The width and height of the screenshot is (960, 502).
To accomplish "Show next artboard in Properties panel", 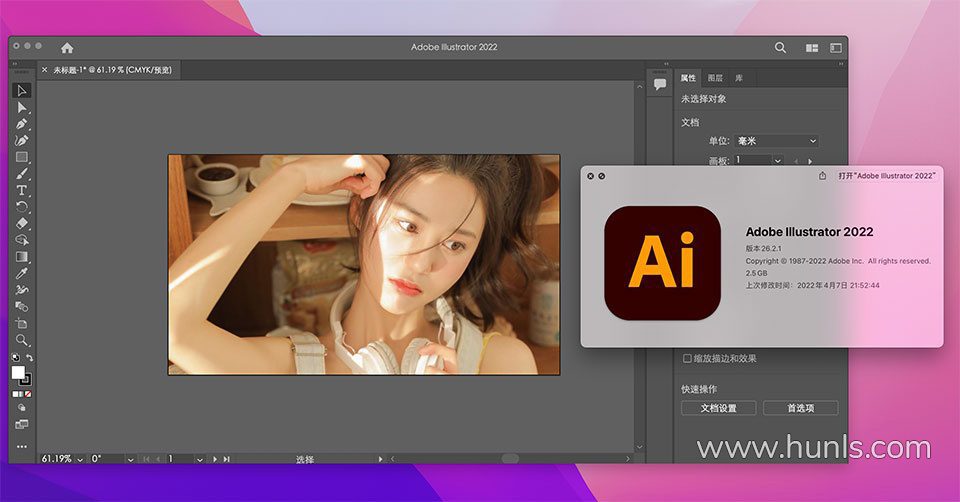I will click(810, 161).
